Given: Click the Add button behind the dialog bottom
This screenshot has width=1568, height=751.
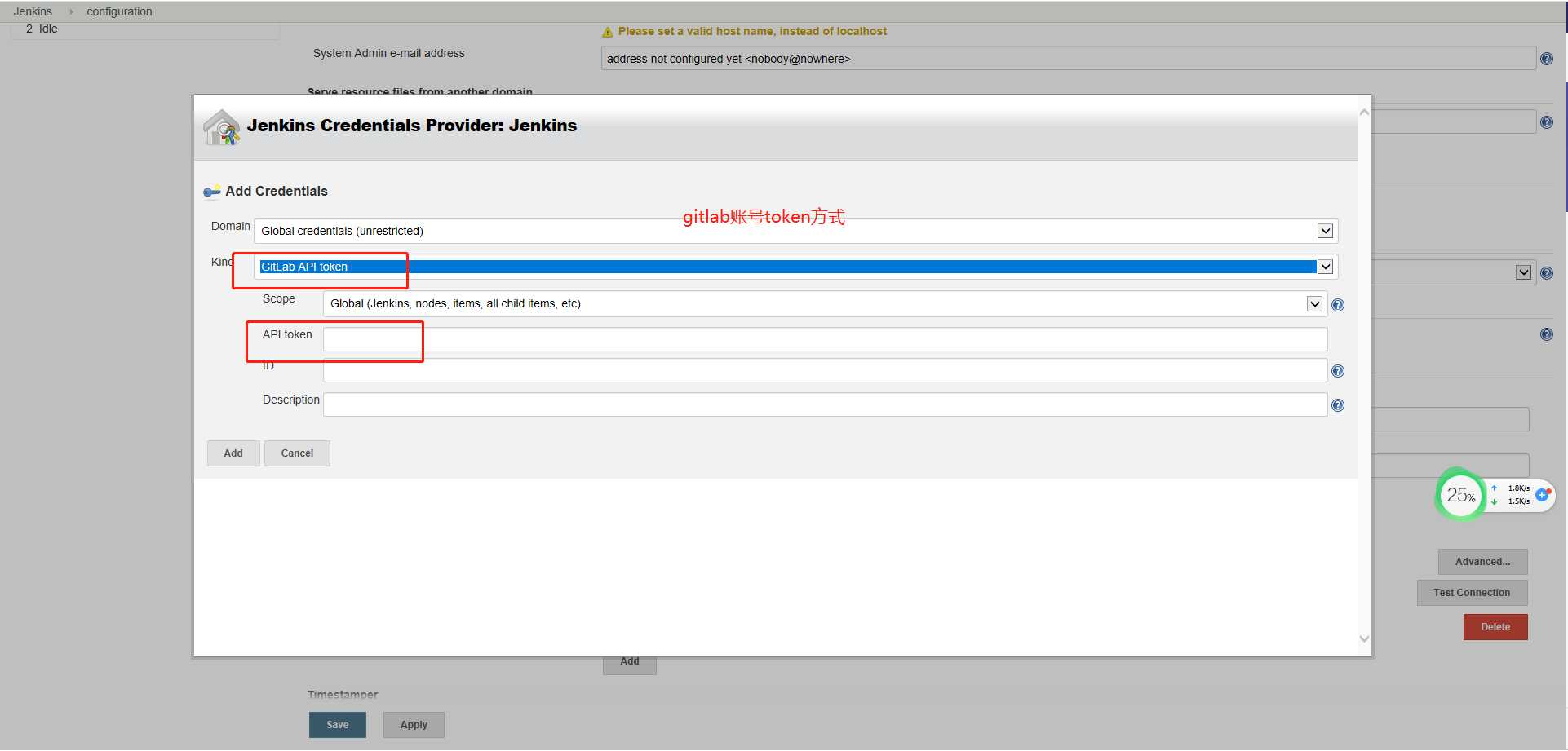Looking at the screenshot, I should tap(629, 664).
